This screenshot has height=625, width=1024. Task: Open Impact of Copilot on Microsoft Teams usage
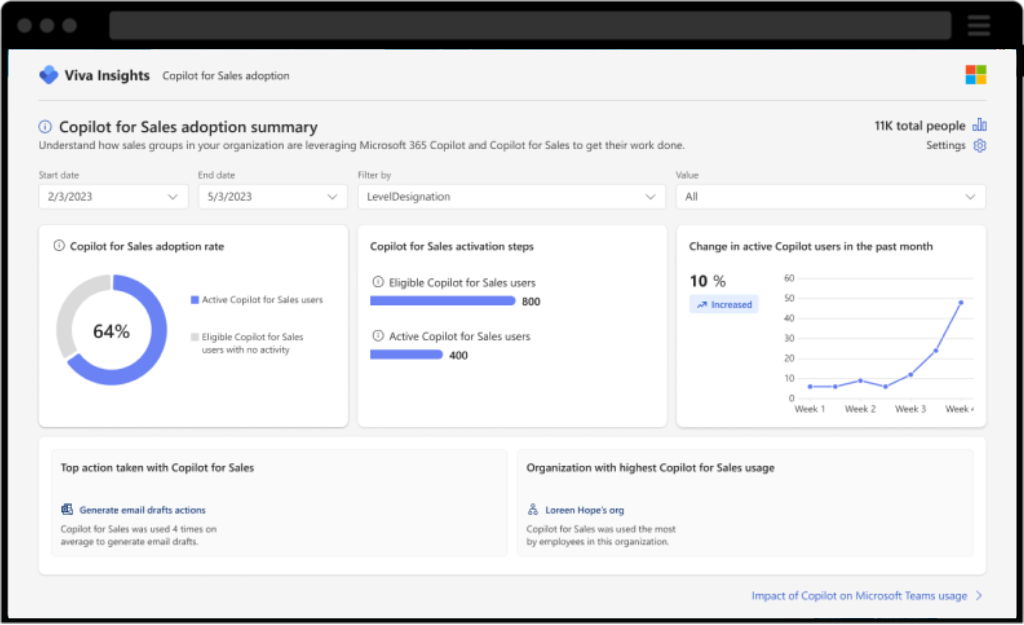pyautogui.click(x=859, y=596)
